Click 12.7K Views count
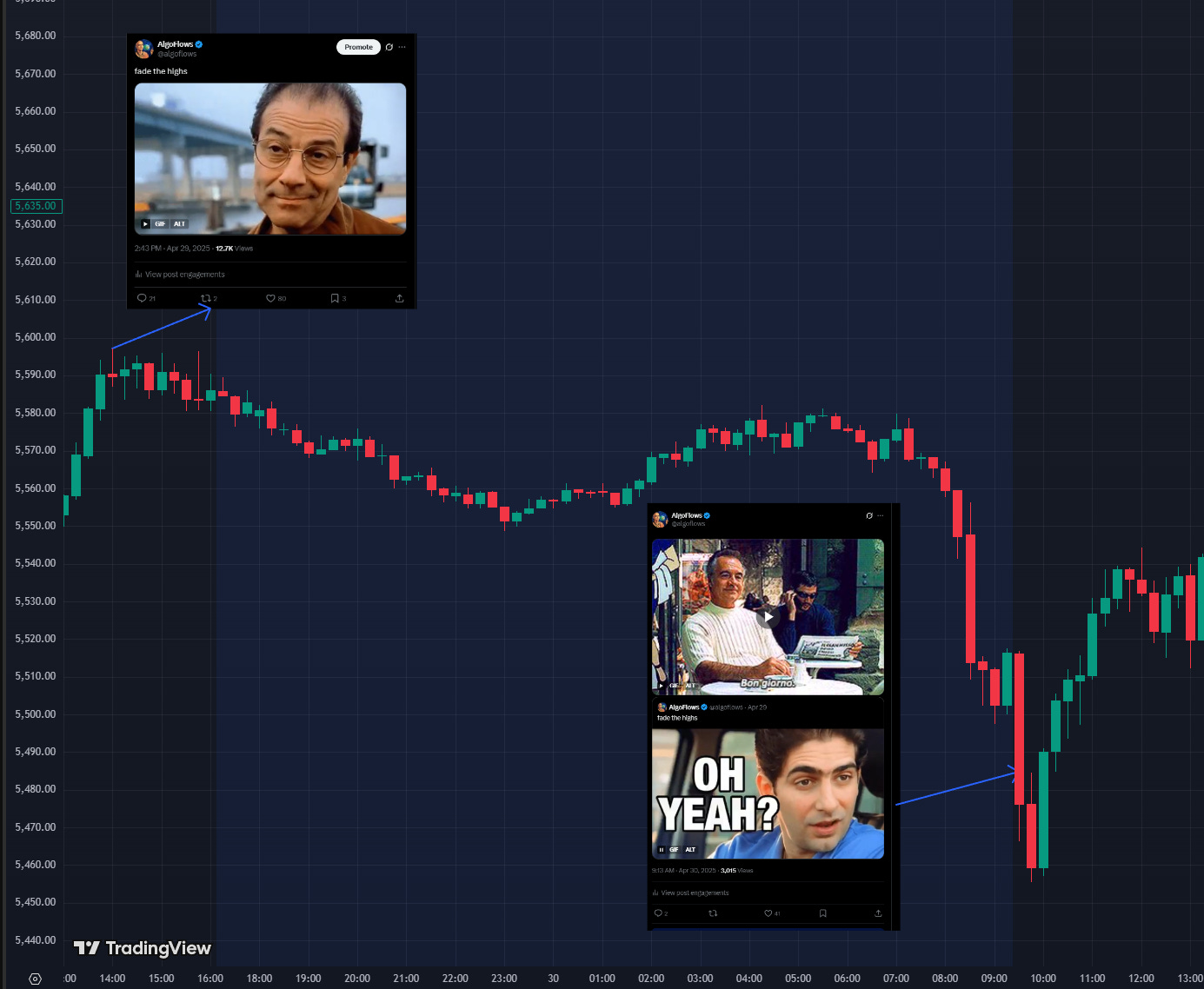This screenshot has height=989, width=1204. pos(235,249)
